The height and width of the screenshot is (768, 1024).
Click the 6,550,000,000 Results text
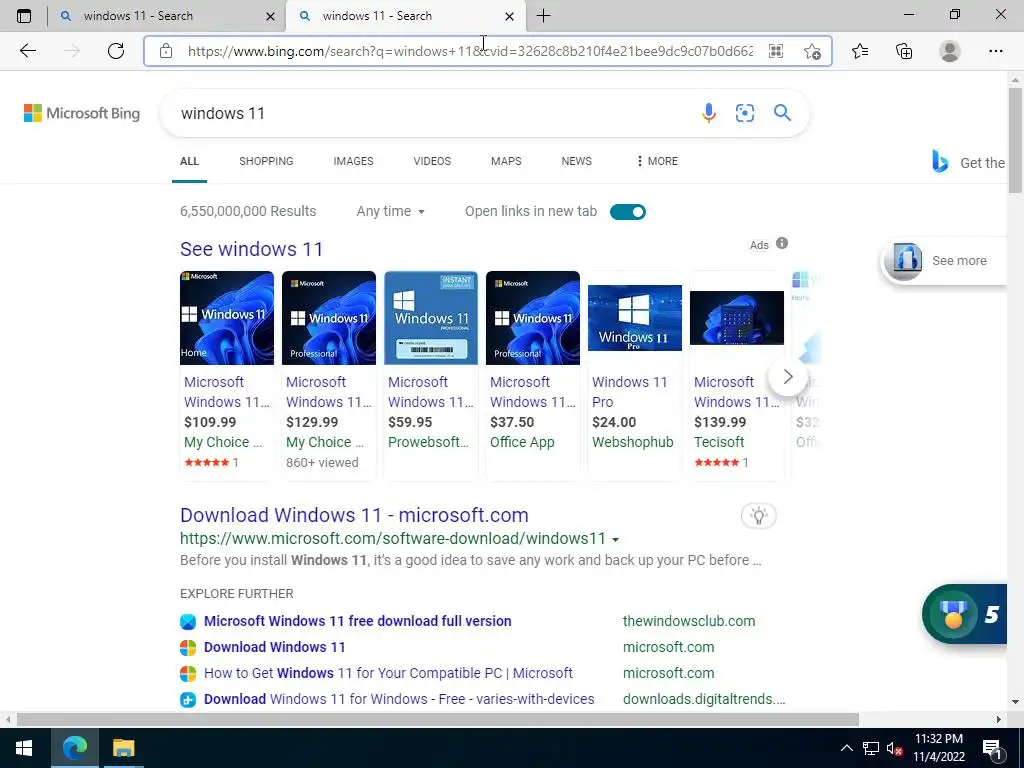point(248,212)
